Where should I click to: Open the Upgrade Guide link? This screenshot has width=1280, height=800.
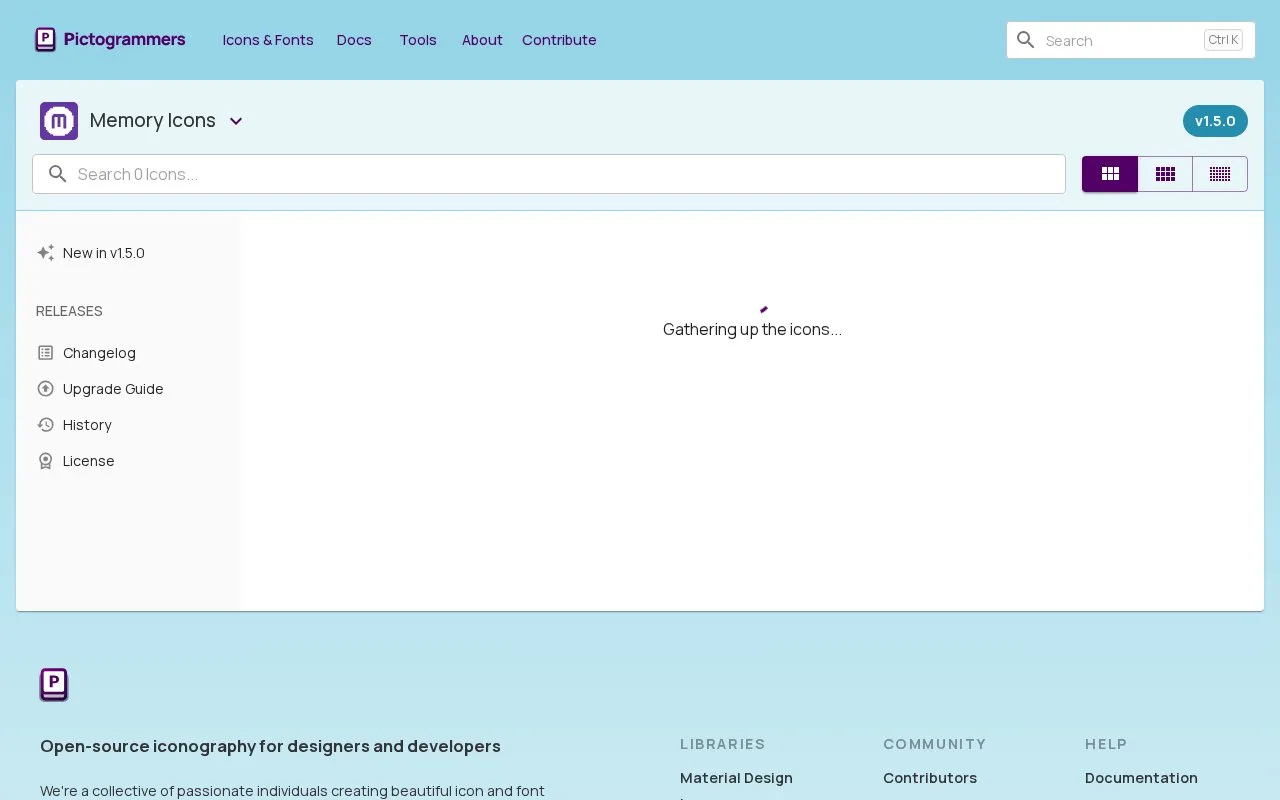[x=113, y=389]
